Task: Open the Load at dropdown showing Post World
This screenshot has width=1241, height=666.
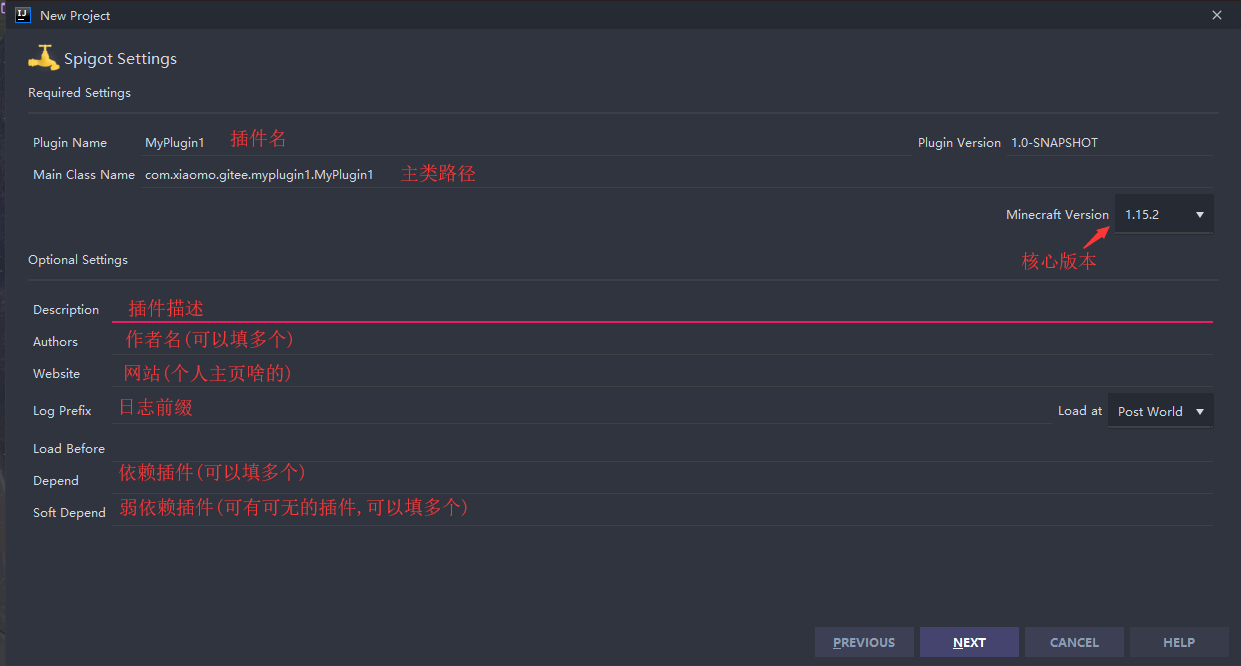Action: point(1159,410)
